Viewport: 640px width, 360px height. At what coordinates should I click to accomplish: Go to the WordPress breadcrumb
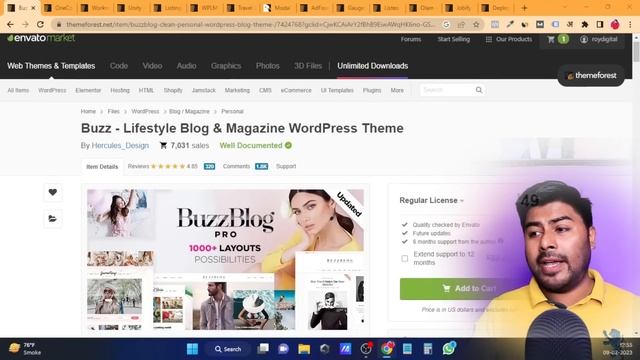[x=145, y=111]
